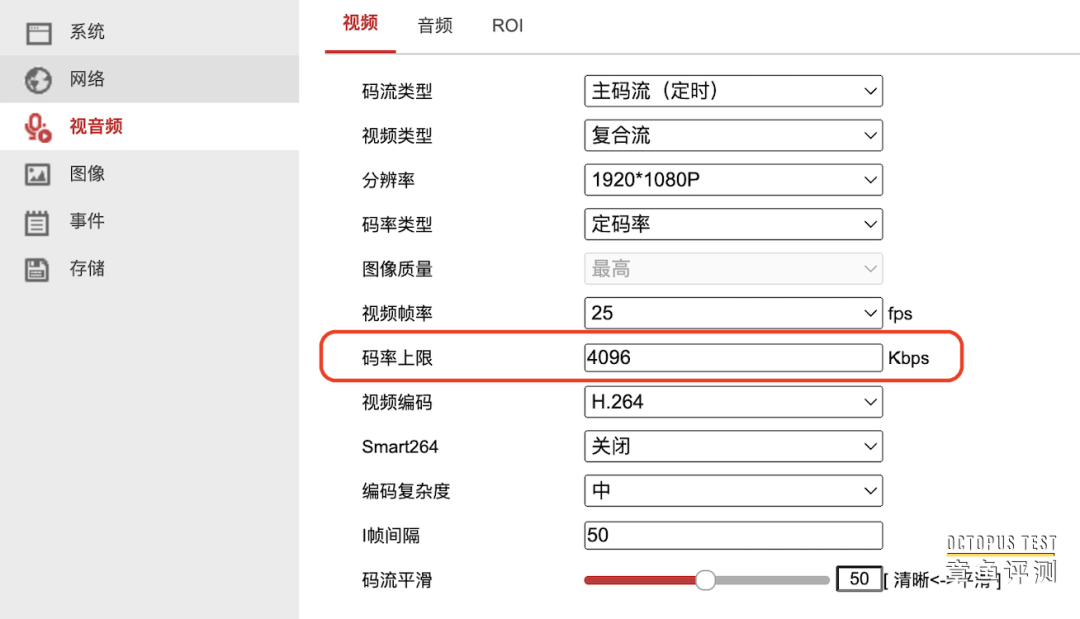Viewport: 1080px width, 619px height.
Task: Click the 事件 calendar icon
Action: click(37, 221)
